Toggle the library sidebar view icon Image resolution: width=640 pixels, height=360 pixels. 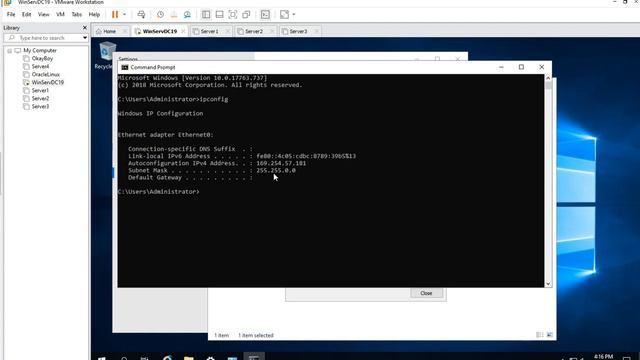click(206, 15)
